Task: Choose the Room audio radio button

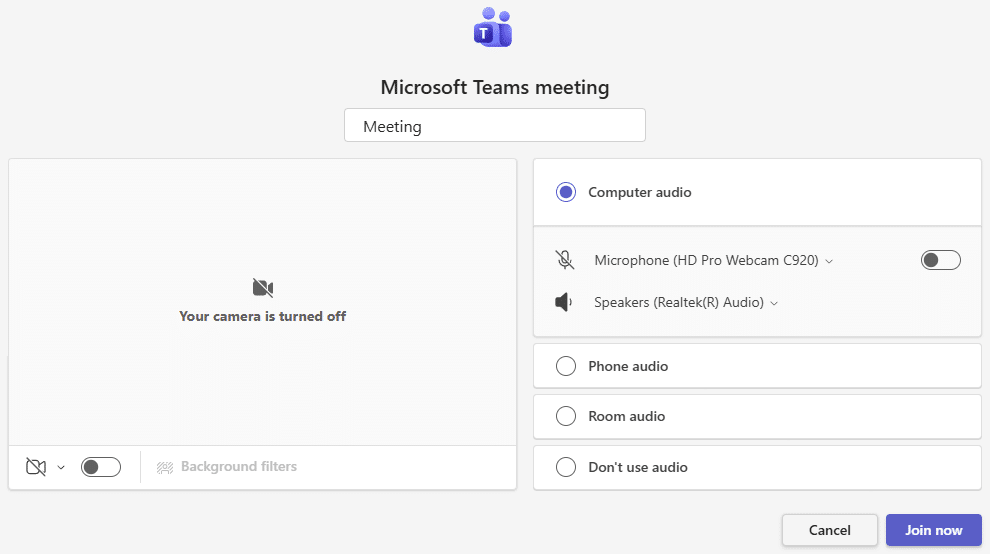Action: [566, 416]
